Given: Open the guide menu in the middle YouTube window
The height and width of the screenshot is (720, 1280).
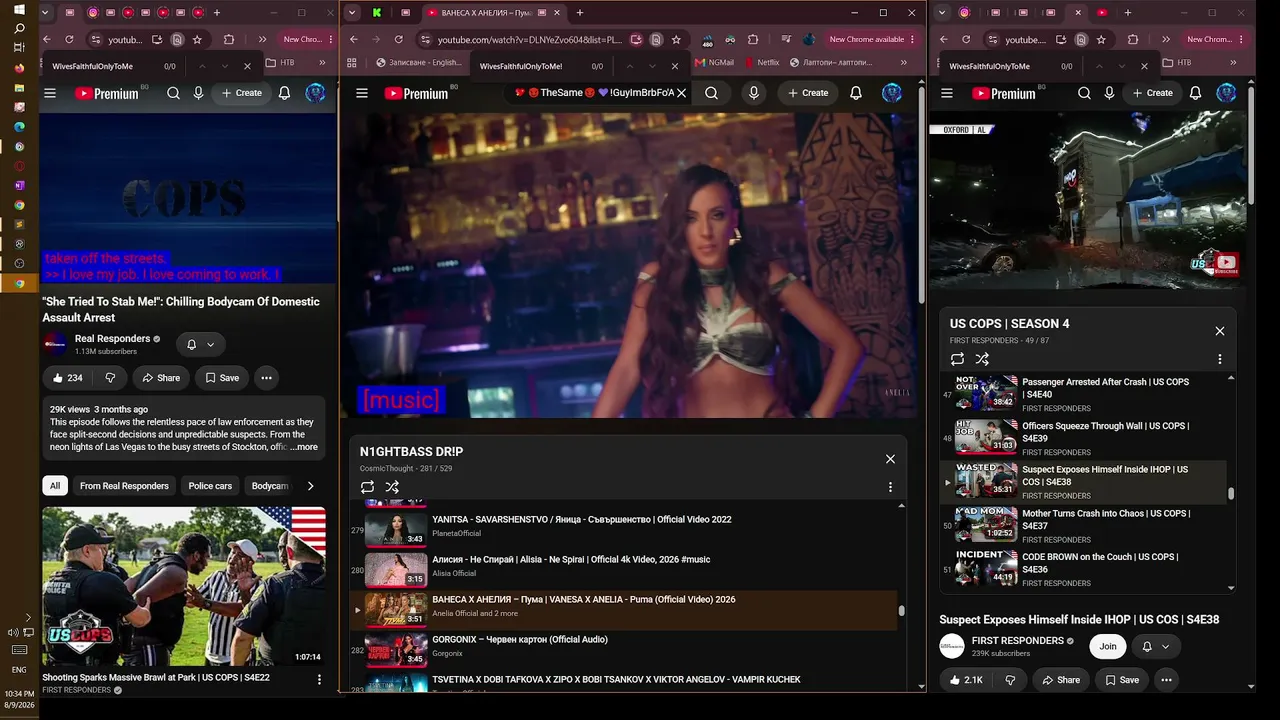Looking at the screenshot, I should [x=362, y=93].
